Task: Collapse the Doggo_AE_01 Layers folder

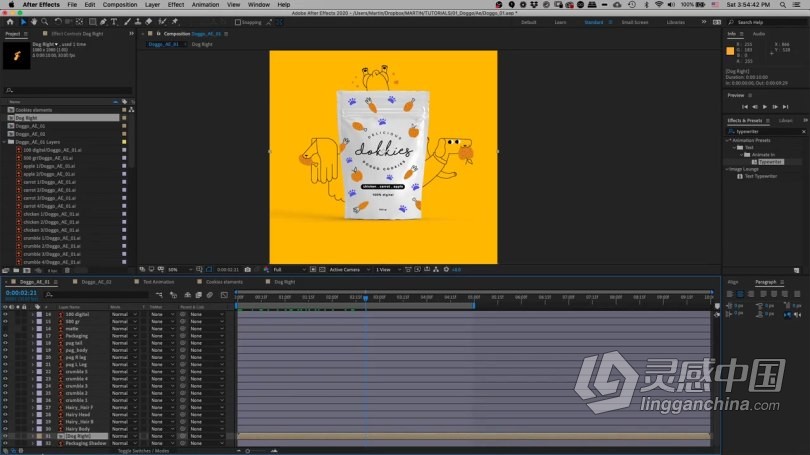Action: pyautogui.click(x=5, y=142)
